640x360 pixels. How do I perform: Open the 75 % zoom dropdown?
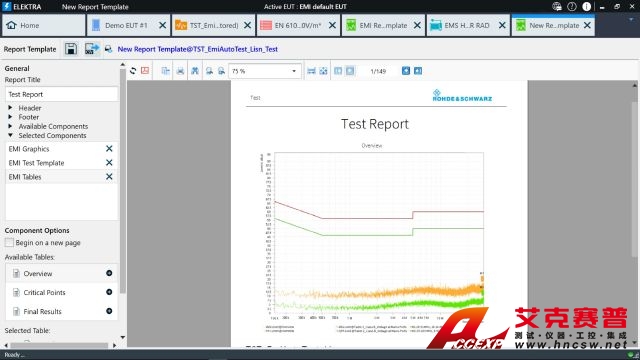click(264, 71)
